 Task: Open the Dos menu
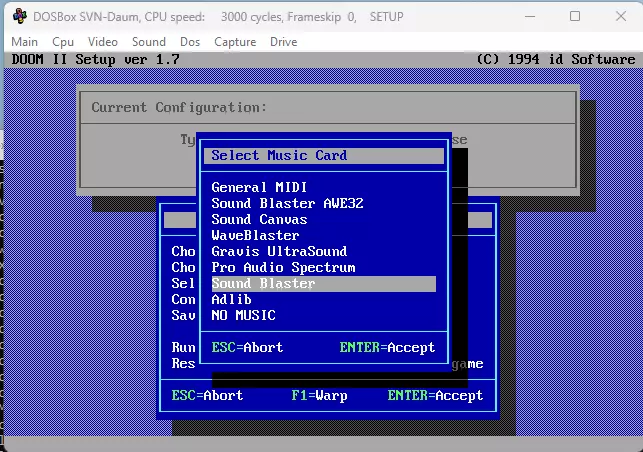[190, 42]
